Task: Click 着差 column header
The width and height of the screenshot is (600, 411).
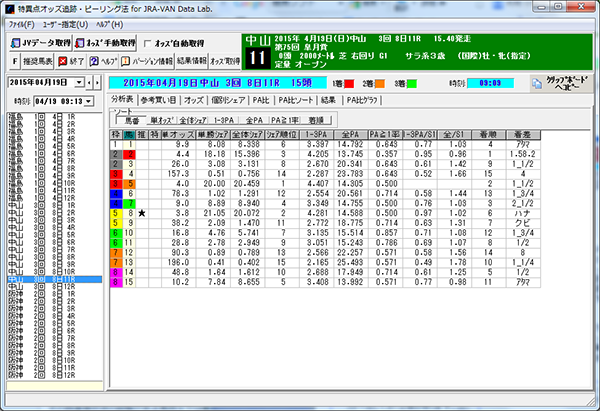Action: click(523, 135)
